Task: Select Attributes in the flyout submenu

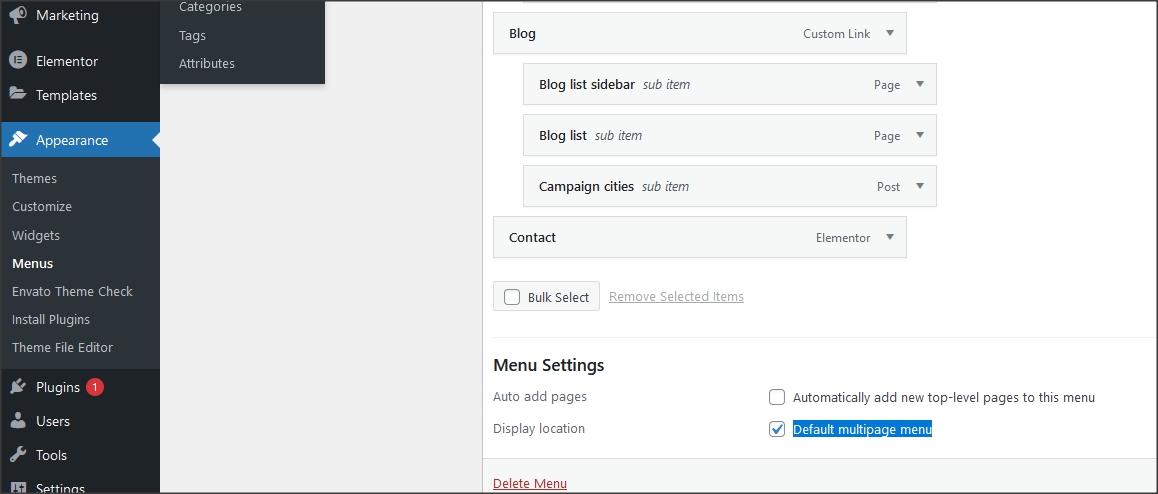Action: click(x=207, y=63)
